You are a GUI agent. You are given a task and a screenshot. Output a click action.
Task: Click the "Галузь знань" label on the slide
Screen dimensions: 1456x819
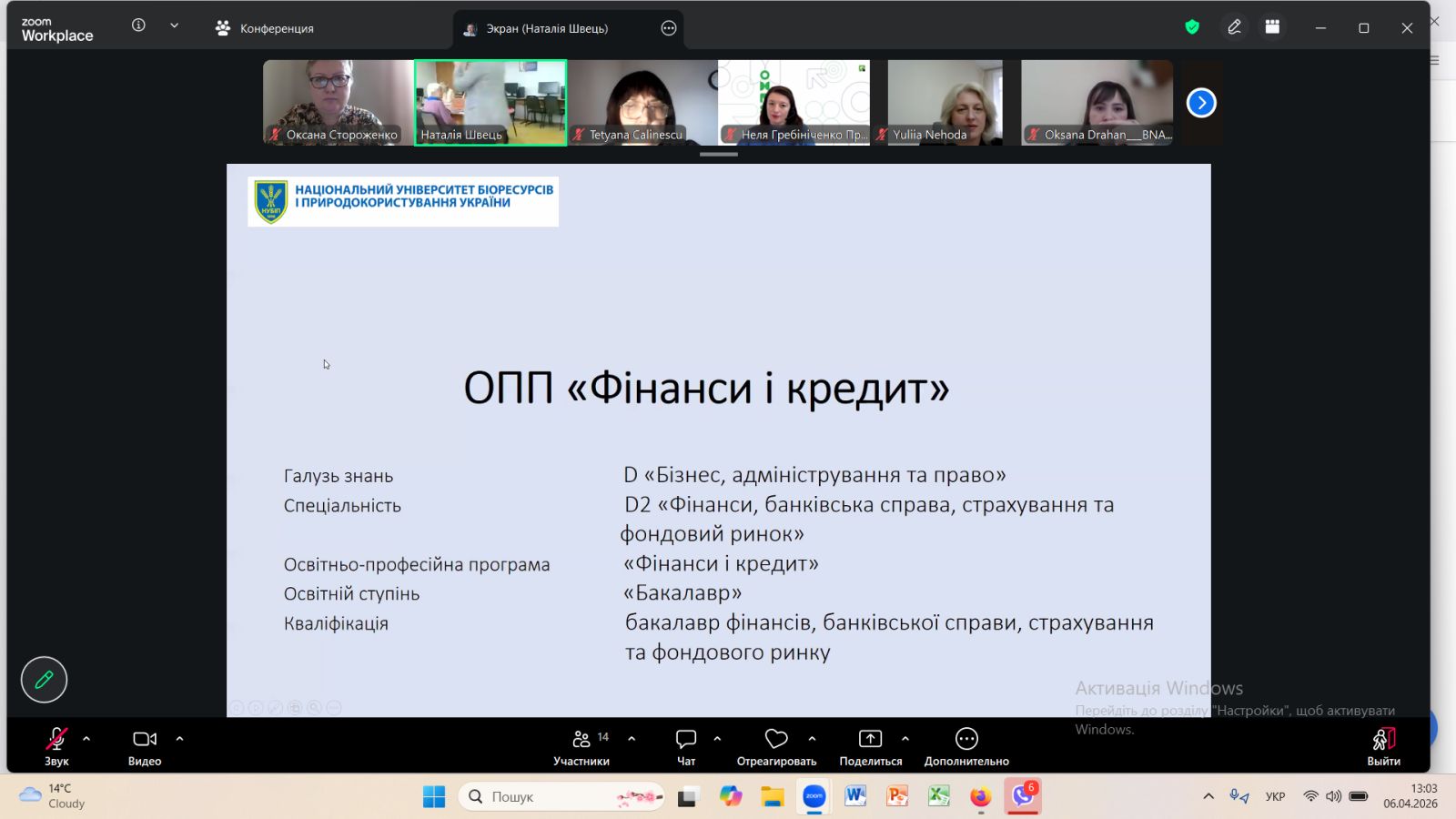click(339, 476)
